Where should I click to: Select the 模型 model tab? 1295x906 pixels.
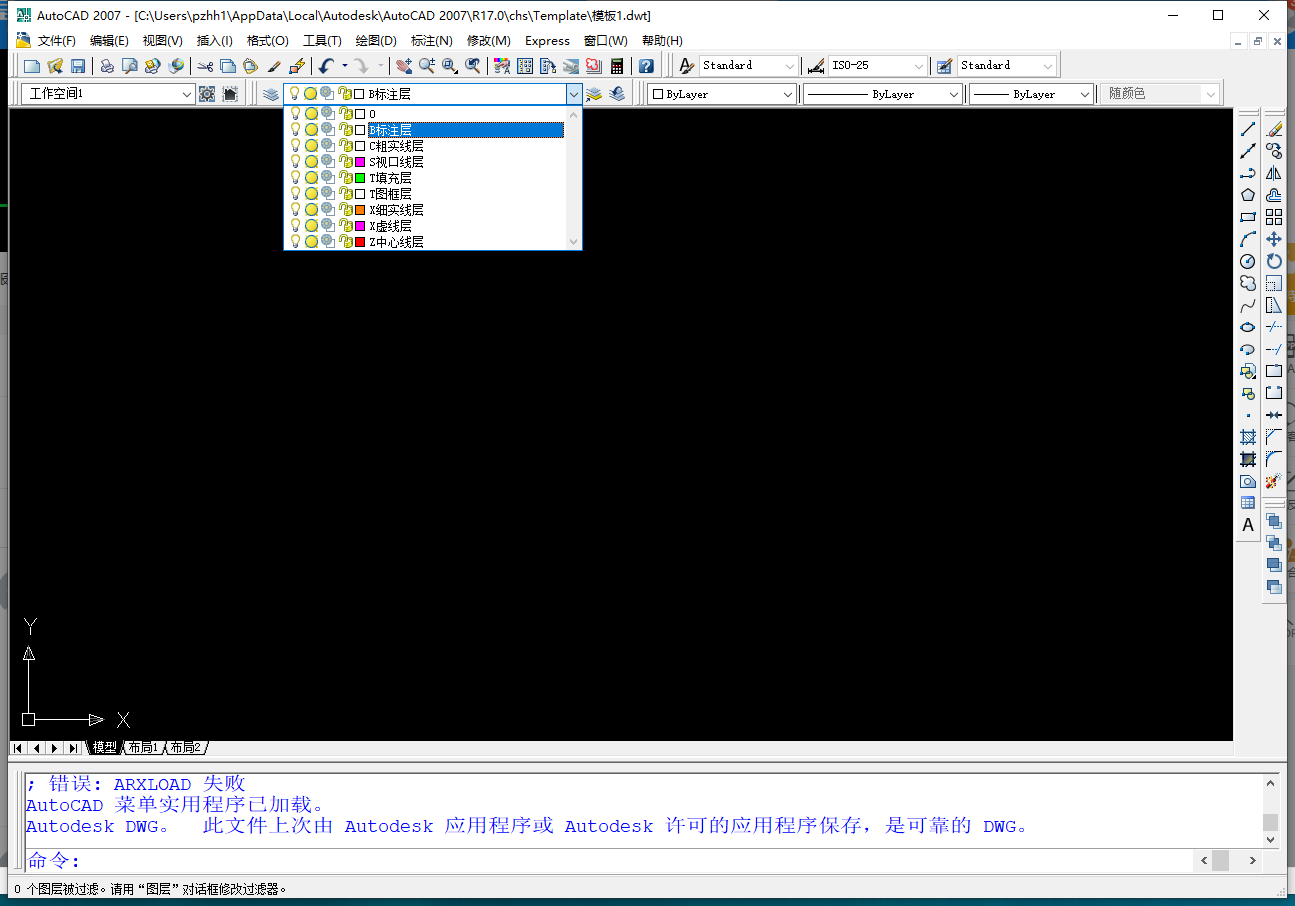104,748
